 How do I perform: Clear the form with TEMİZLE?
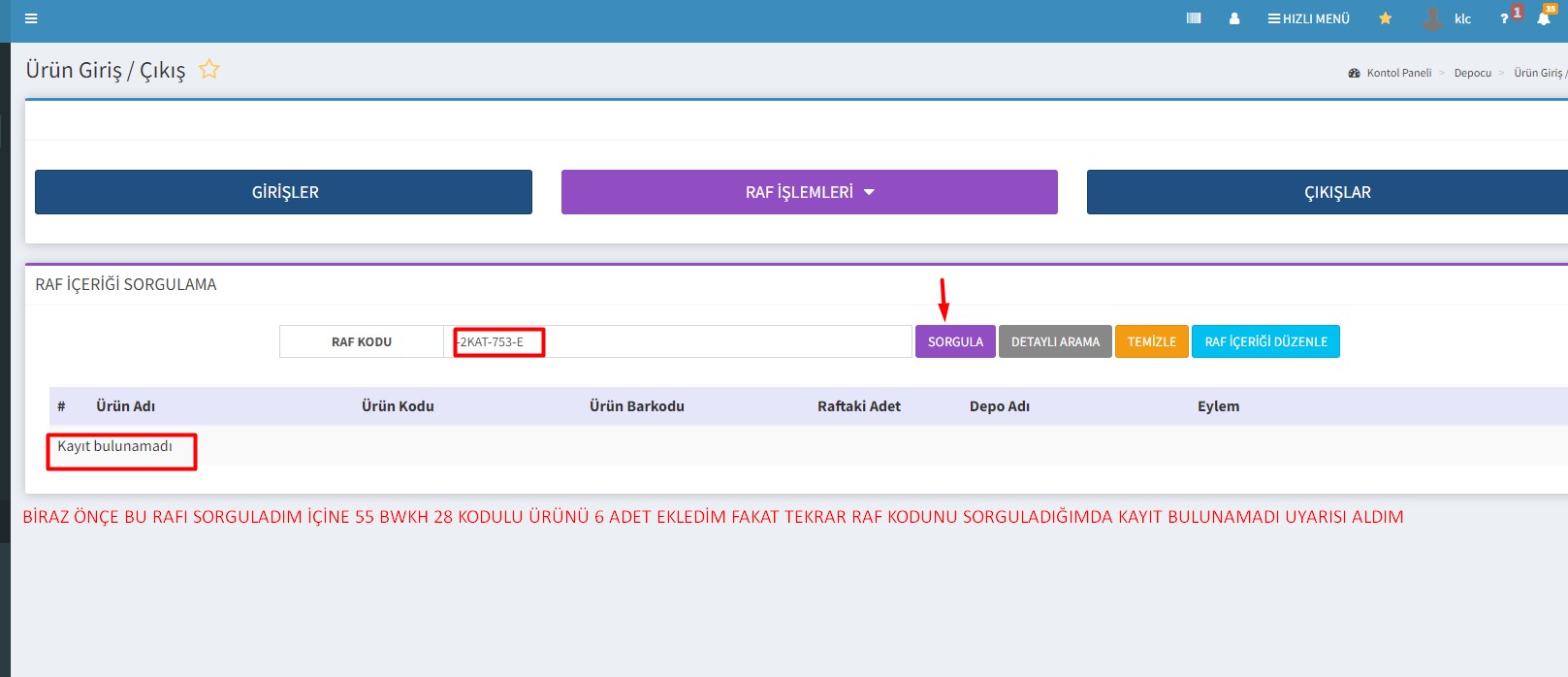point(1151,341)
